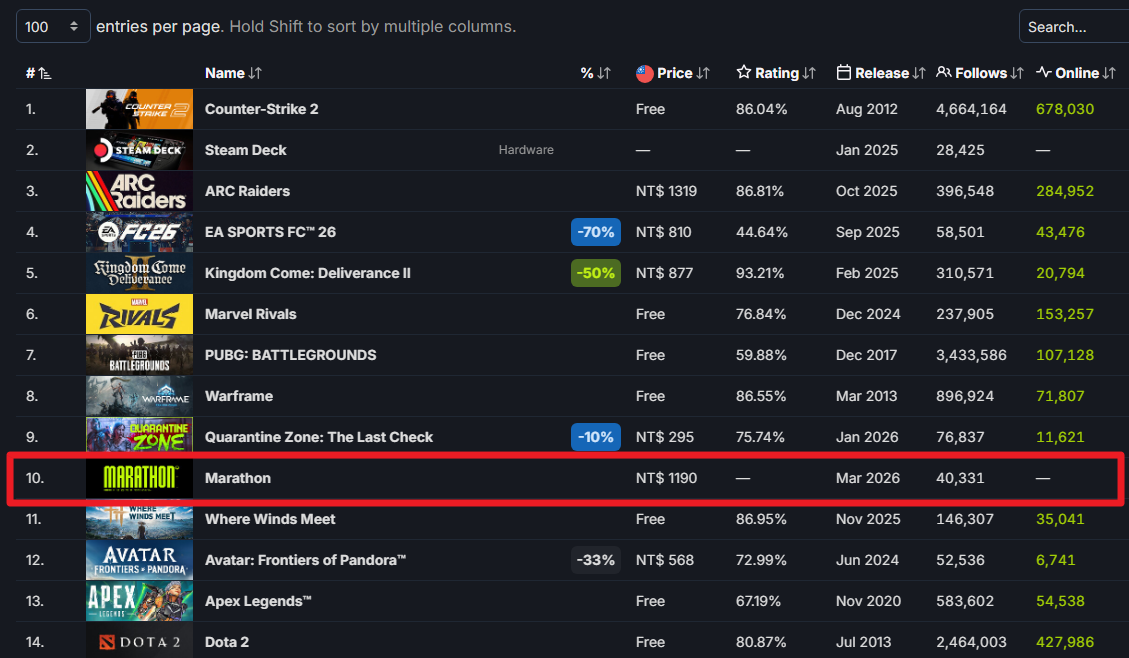Sort by Rating star column
1129x658 pixels.
pyautogui.click(x=776, y=73)
